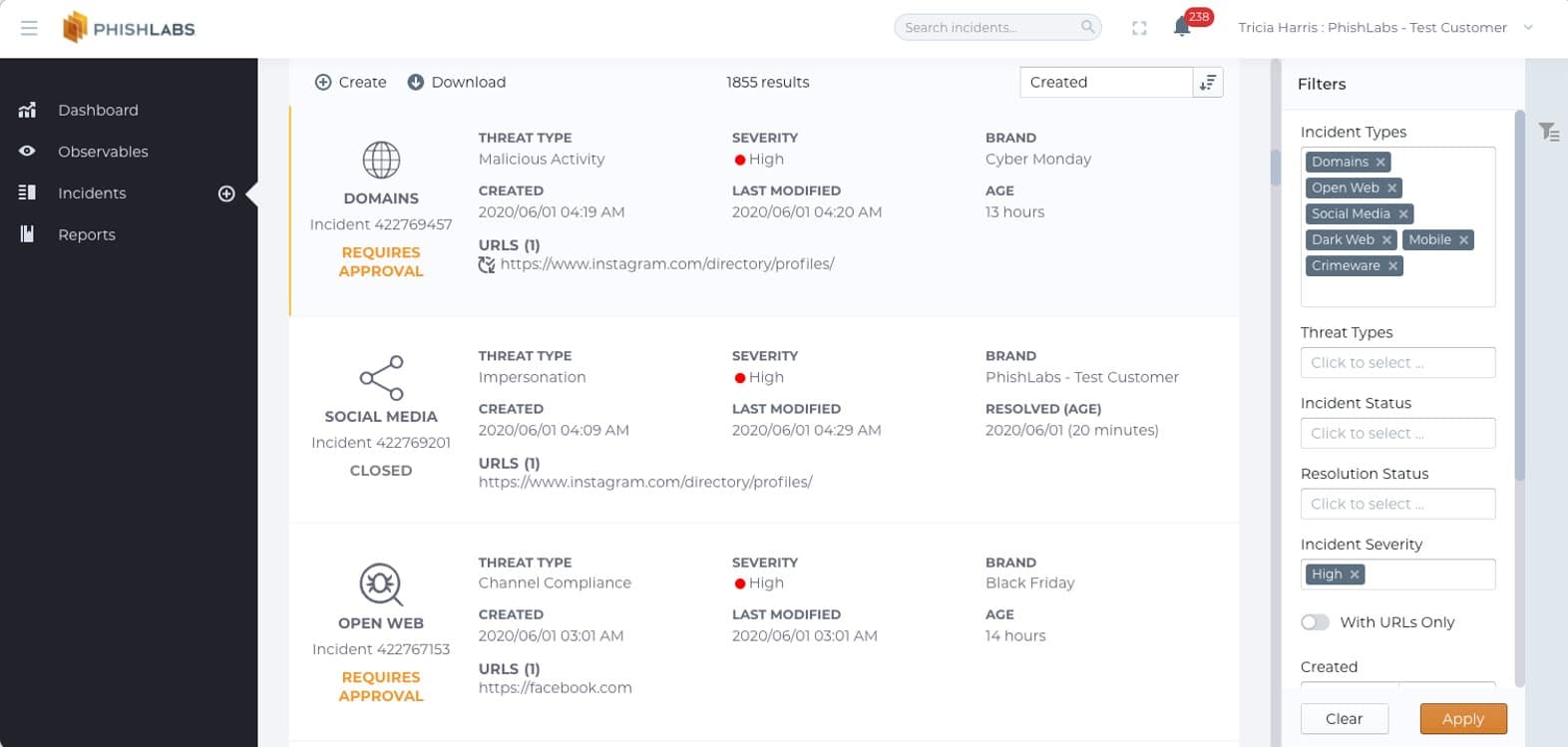
Task: Open Incident 422767153
Action: point(381,649)
